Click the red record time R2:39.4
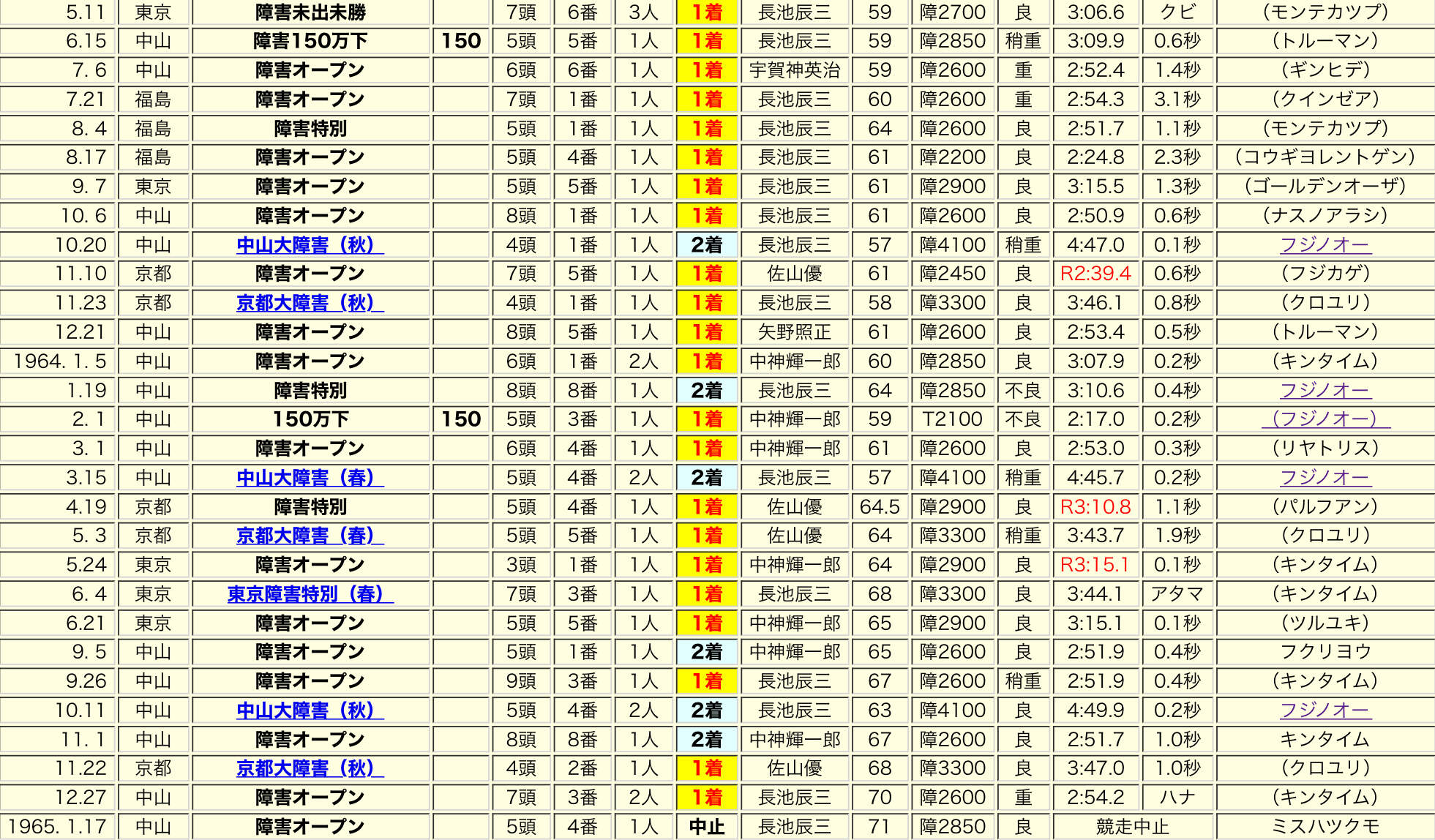 (1095, 274)
